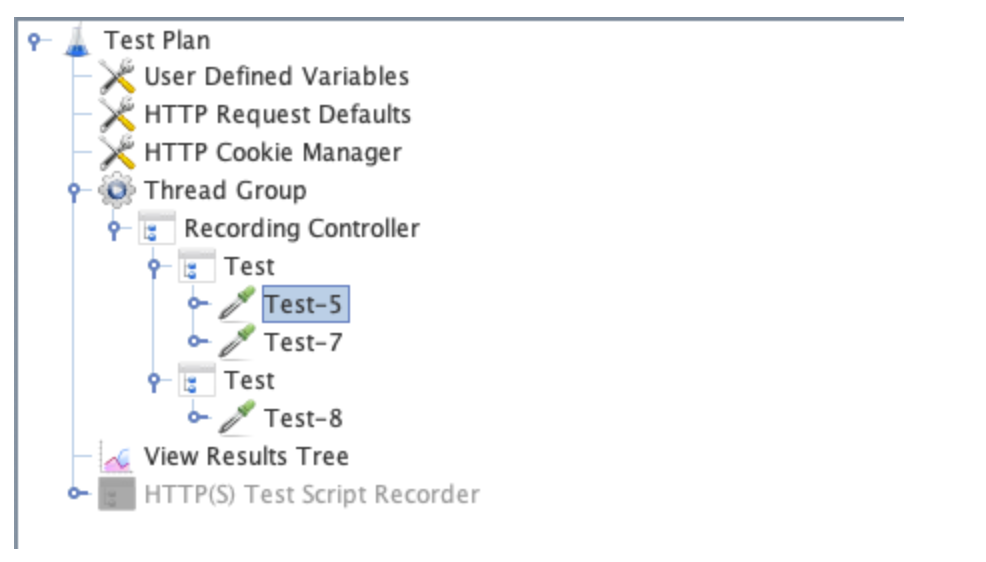Collapse the Recording Controller node
986x562 pixels.
point(114,229)
